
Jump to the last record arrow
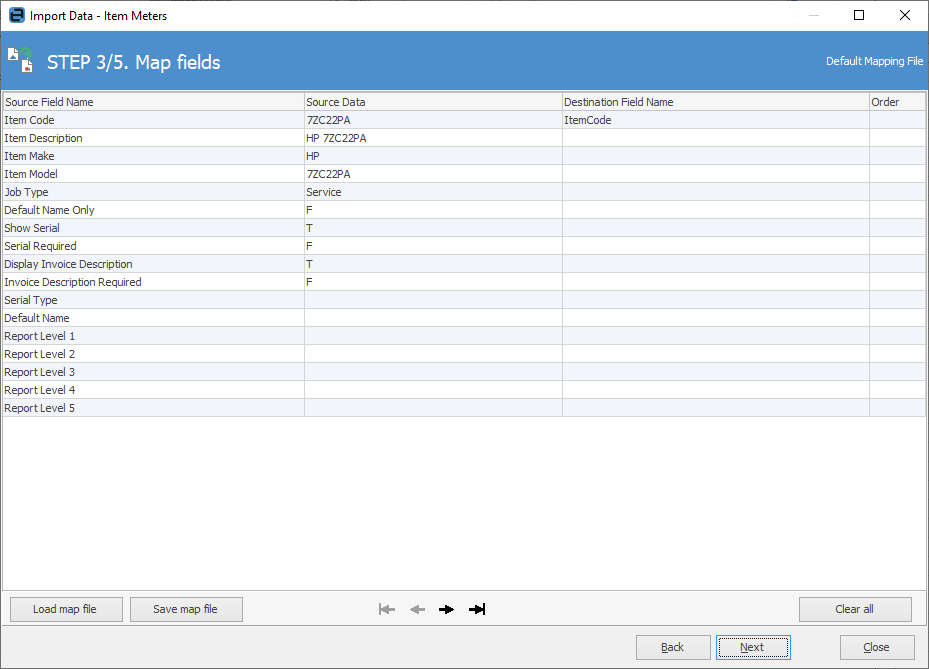click(x=477, y=609)
